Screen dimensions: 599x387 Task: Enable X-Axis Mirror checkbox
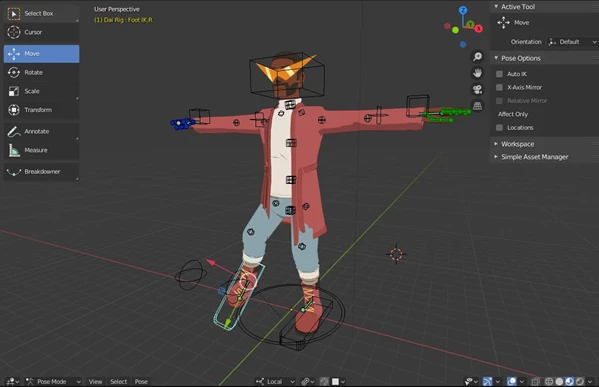(x=499, y=87)
